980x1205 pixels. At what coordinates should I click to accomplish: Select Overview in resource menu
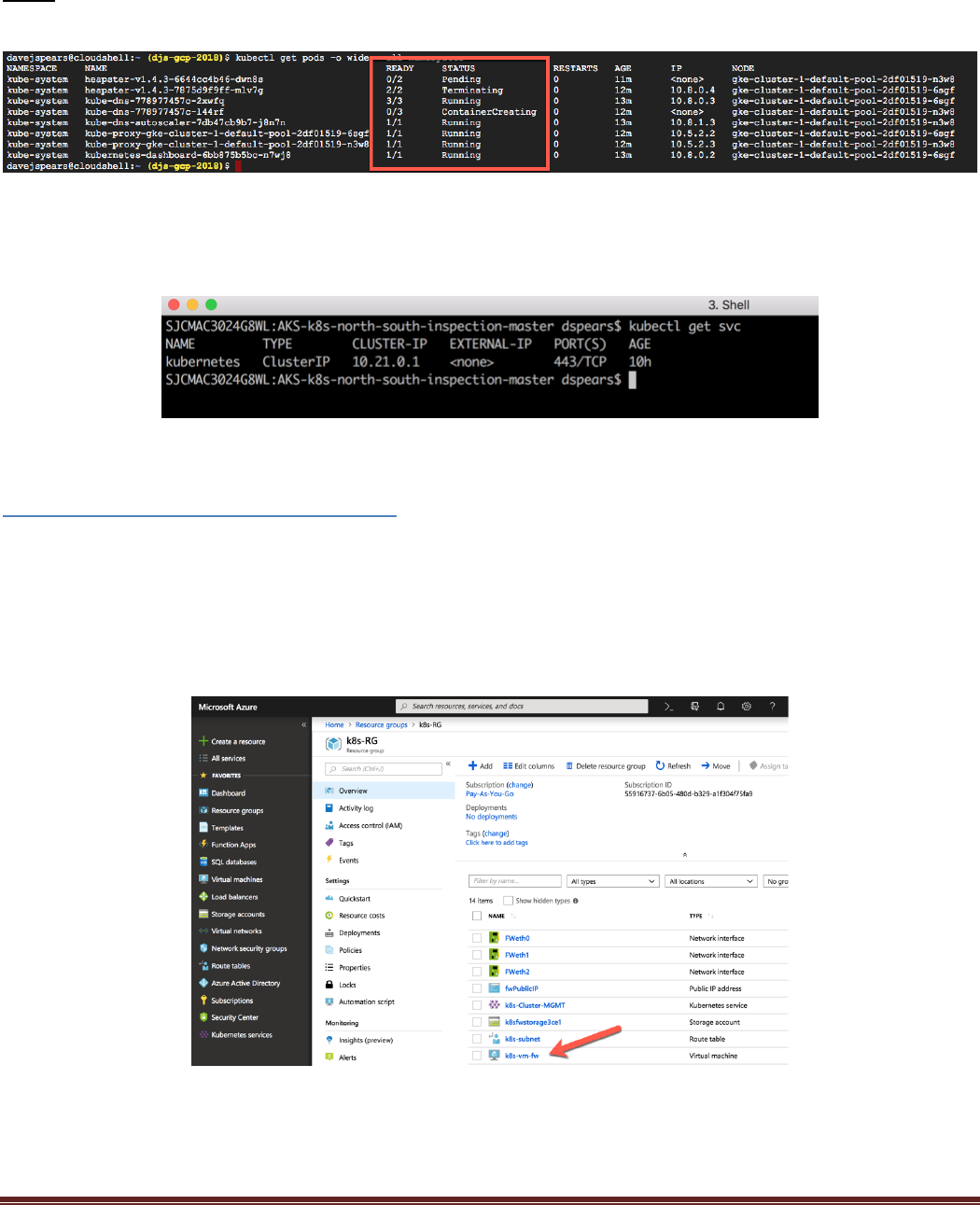pos(384,791)
